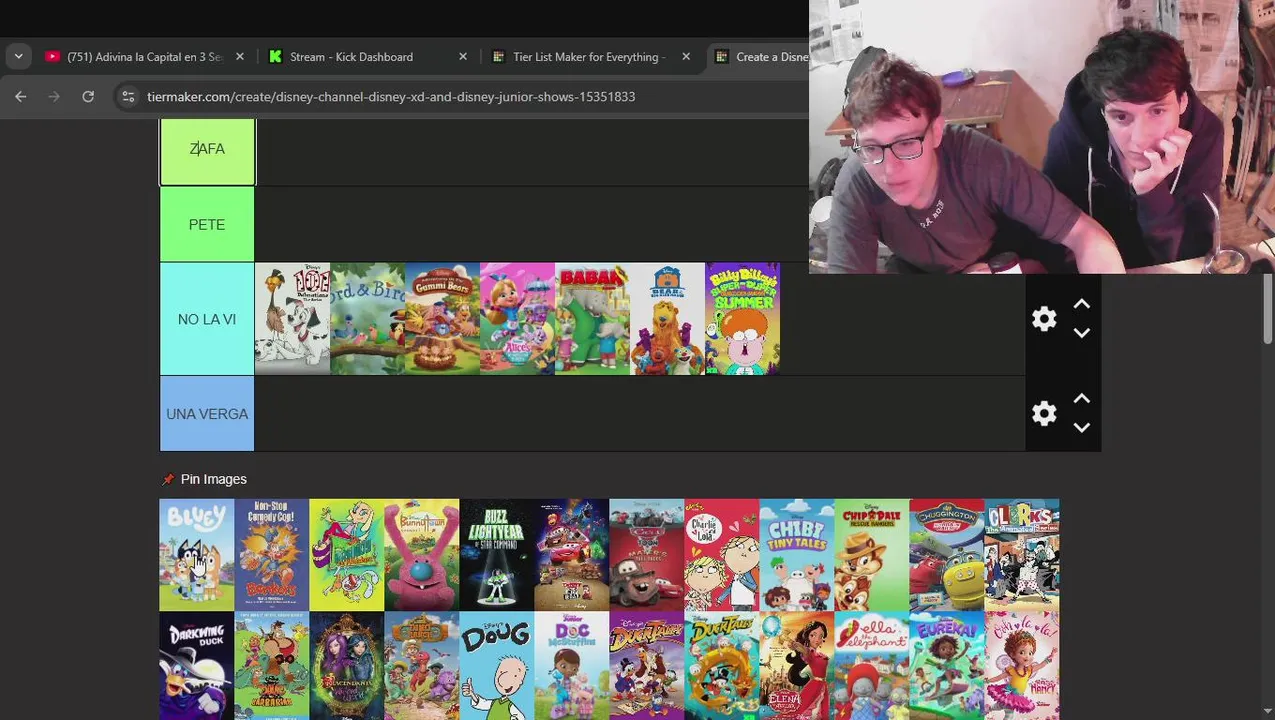Move UNA VERGA row down
Screen dimensions: 1275x720
click(x=1081, y=427)
